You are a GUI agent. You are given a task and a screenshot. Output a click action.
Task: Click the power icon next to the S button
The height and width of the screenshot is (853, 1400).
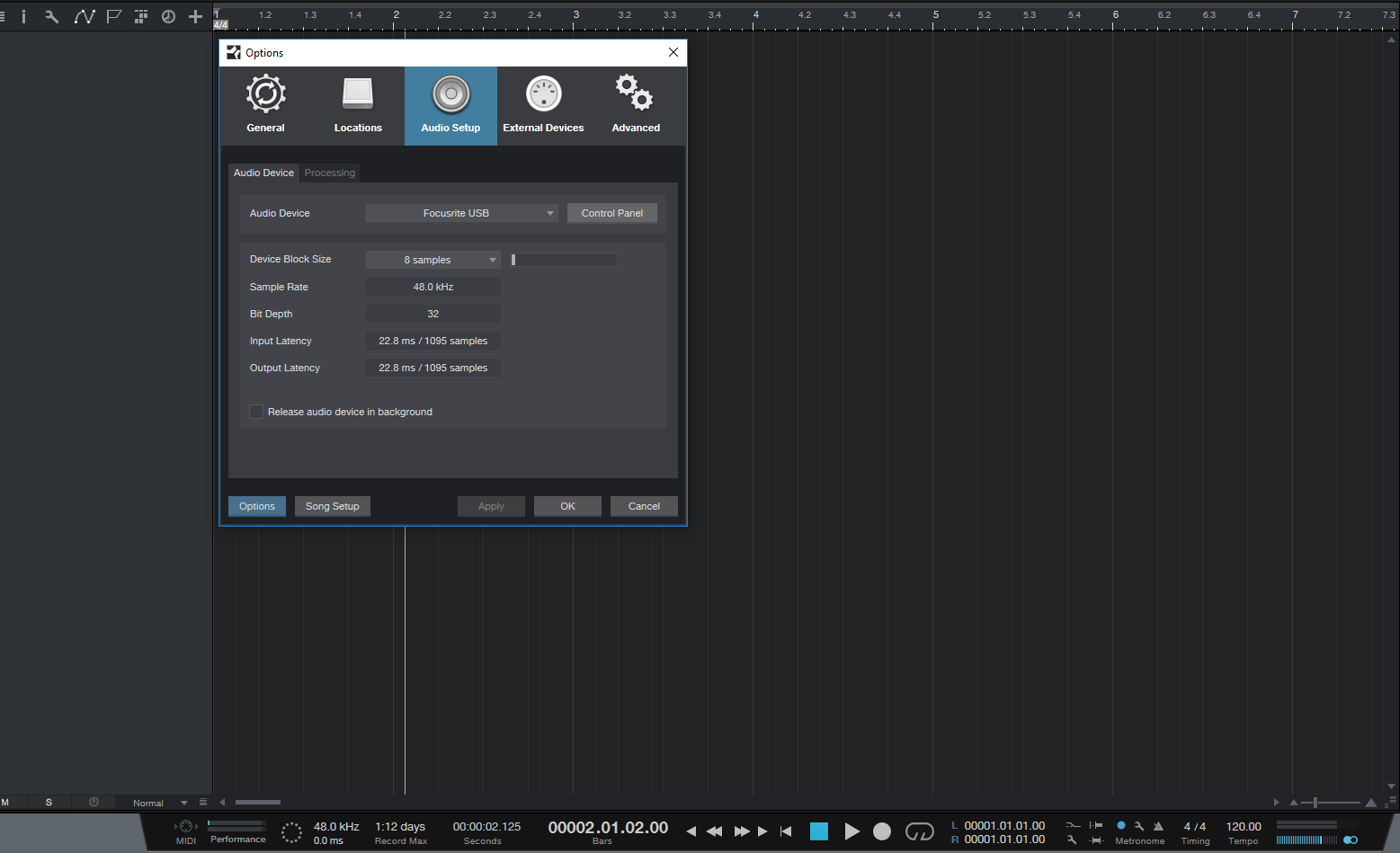point(94,802)
